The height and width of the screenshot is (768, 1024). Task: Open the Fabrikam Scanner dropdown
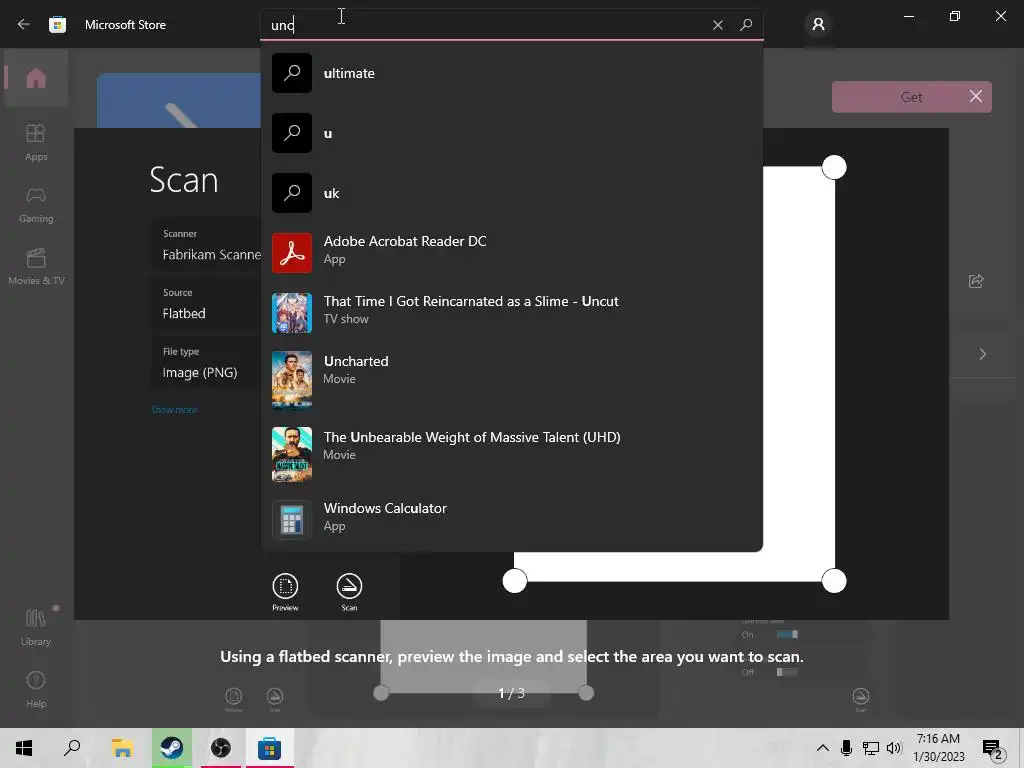[x=206, y=246]
